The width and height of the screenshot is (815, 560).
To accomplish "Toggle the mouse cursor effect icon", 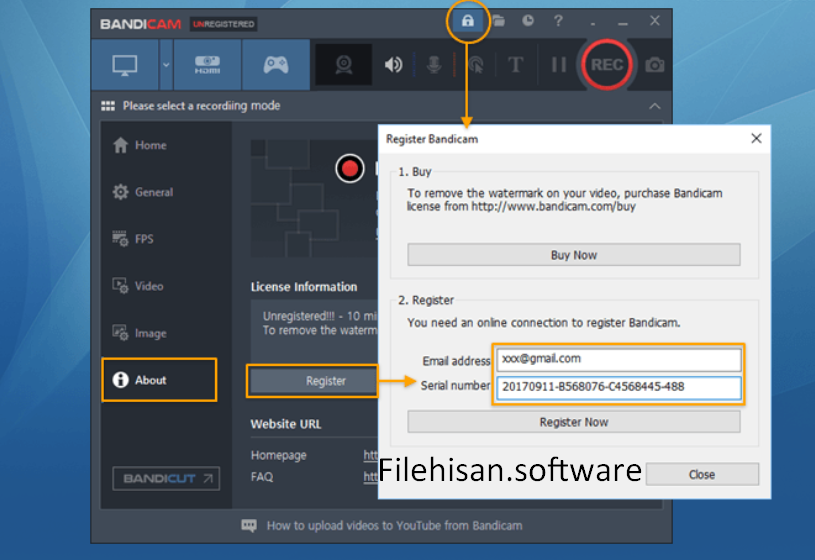I will click(x=476, y=65).
